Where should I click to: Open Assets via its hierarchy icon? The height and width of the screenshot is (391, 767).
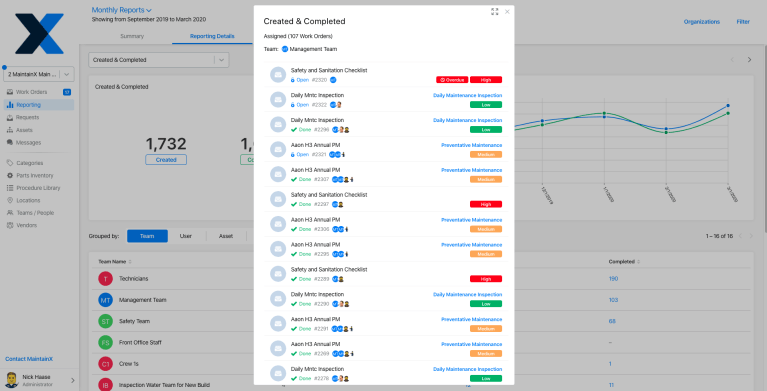point(10,130)
